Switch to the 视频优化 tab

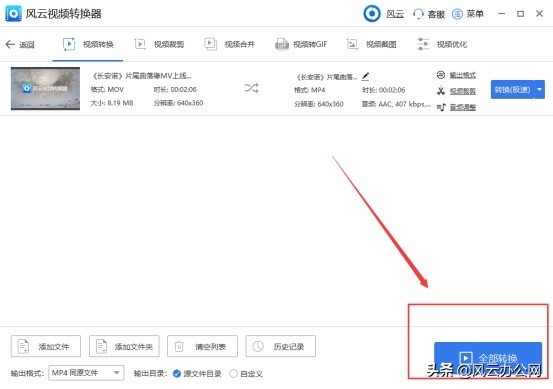point(442,44)
